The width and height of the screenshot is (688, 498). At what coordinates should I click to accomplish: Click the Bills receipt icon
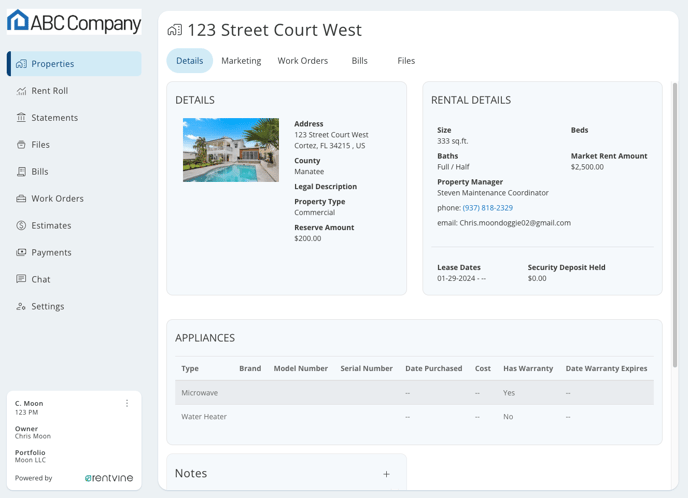21,172
